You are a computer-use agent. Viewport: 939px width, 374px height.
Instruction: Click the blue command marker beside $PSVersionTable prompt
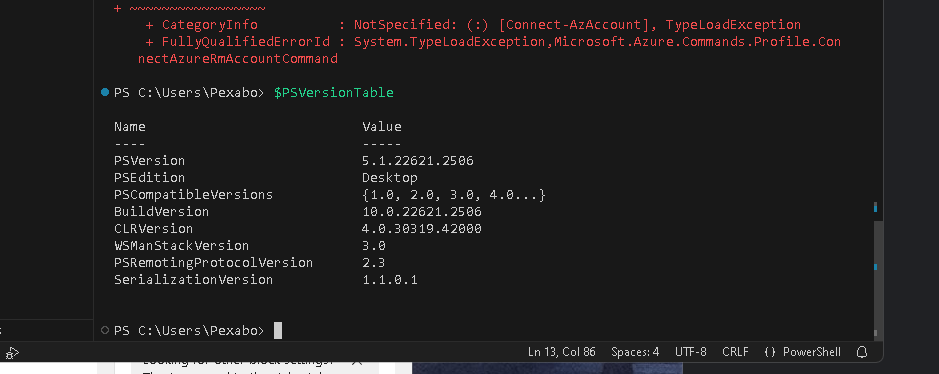(105, 92)
